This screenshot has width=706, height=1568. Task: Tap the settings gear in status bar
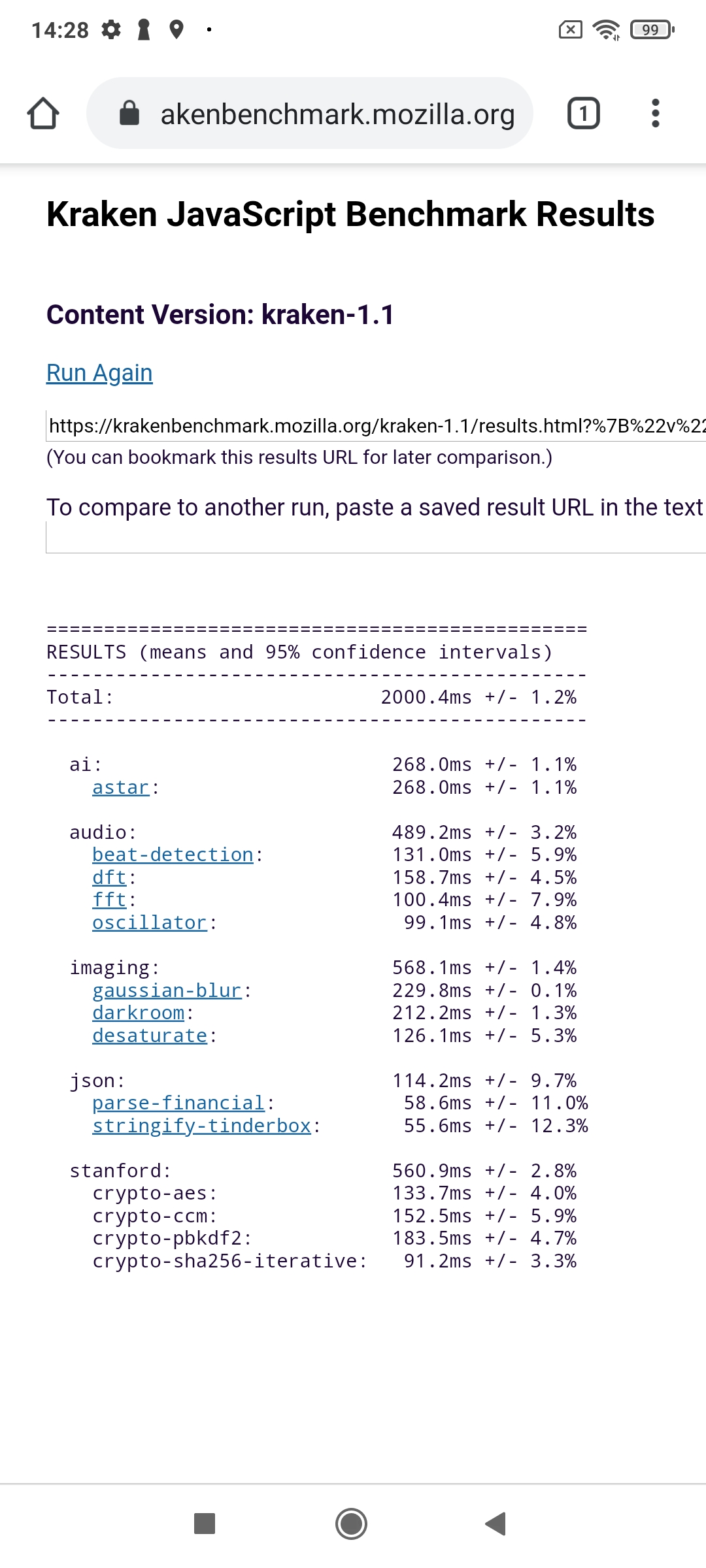pos(112,30)
